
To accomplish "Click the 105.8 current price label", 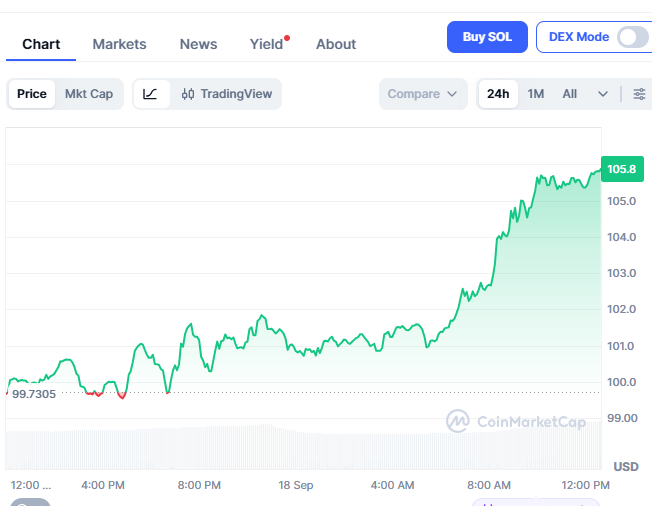I will (622, 169).
